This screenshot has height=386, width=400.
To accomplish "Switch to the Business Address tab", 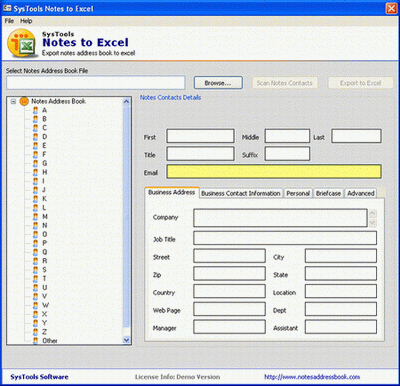I will click(172, 192).
